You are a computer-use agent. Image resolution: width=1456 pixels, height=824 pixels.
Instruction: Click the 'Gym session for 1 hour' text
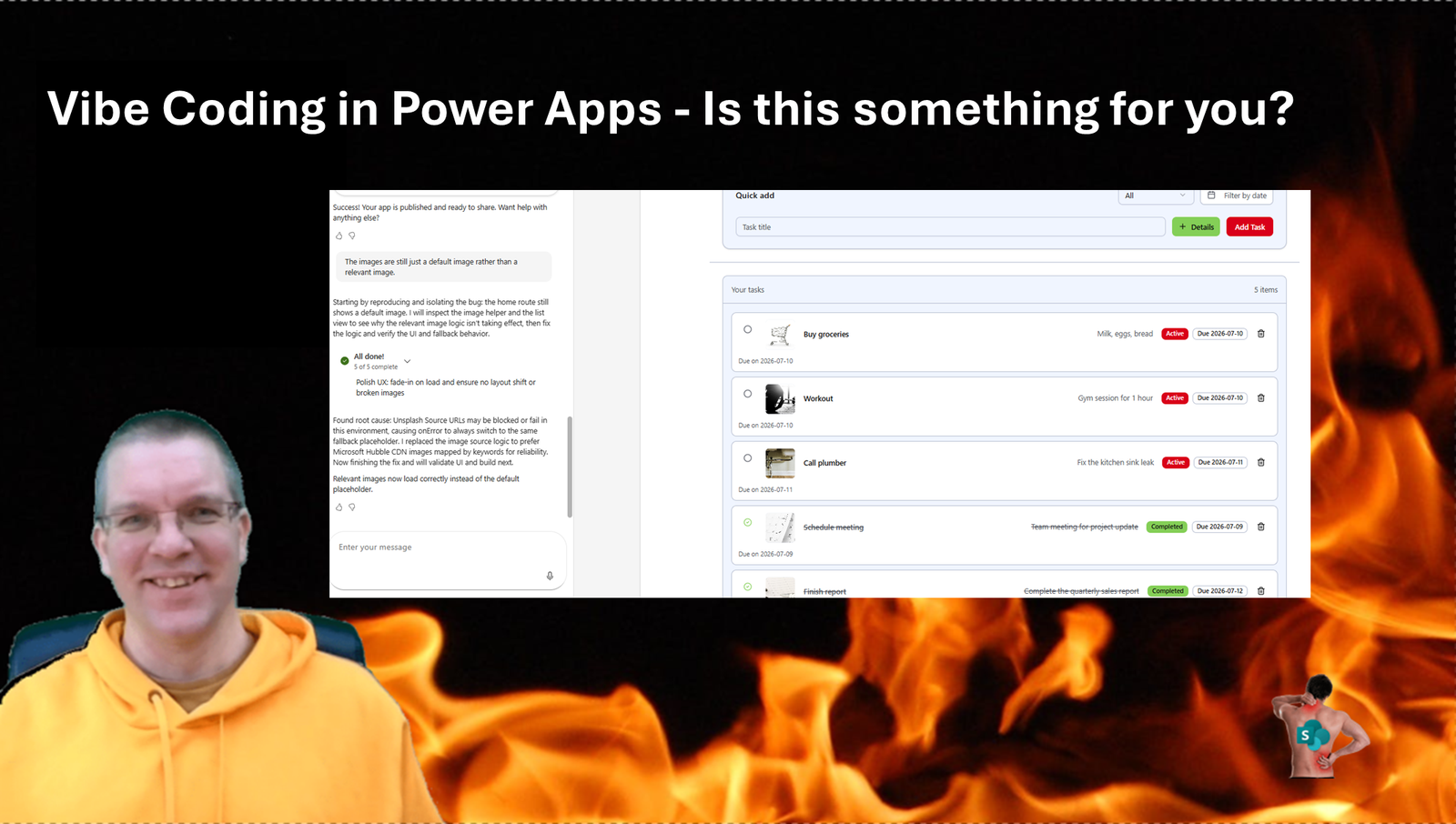pyautogui.click(x=1116, y=398)
